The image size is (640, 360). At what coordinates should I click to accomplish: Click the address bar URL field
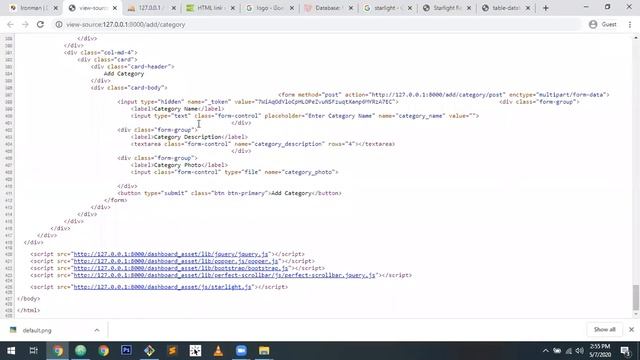point(318,24)
